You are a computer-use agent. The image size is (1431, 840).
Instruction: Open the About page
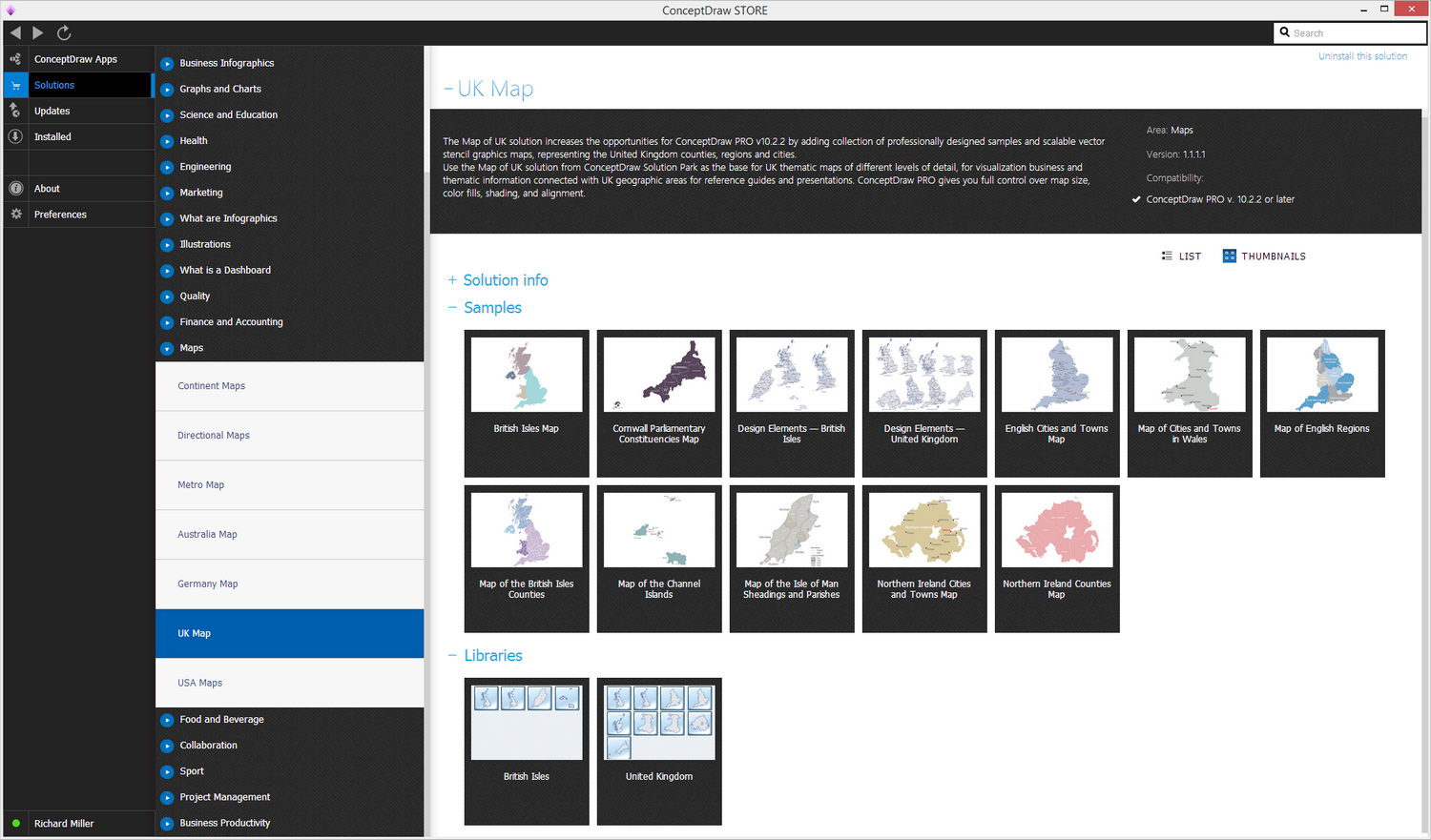(78, 189)
